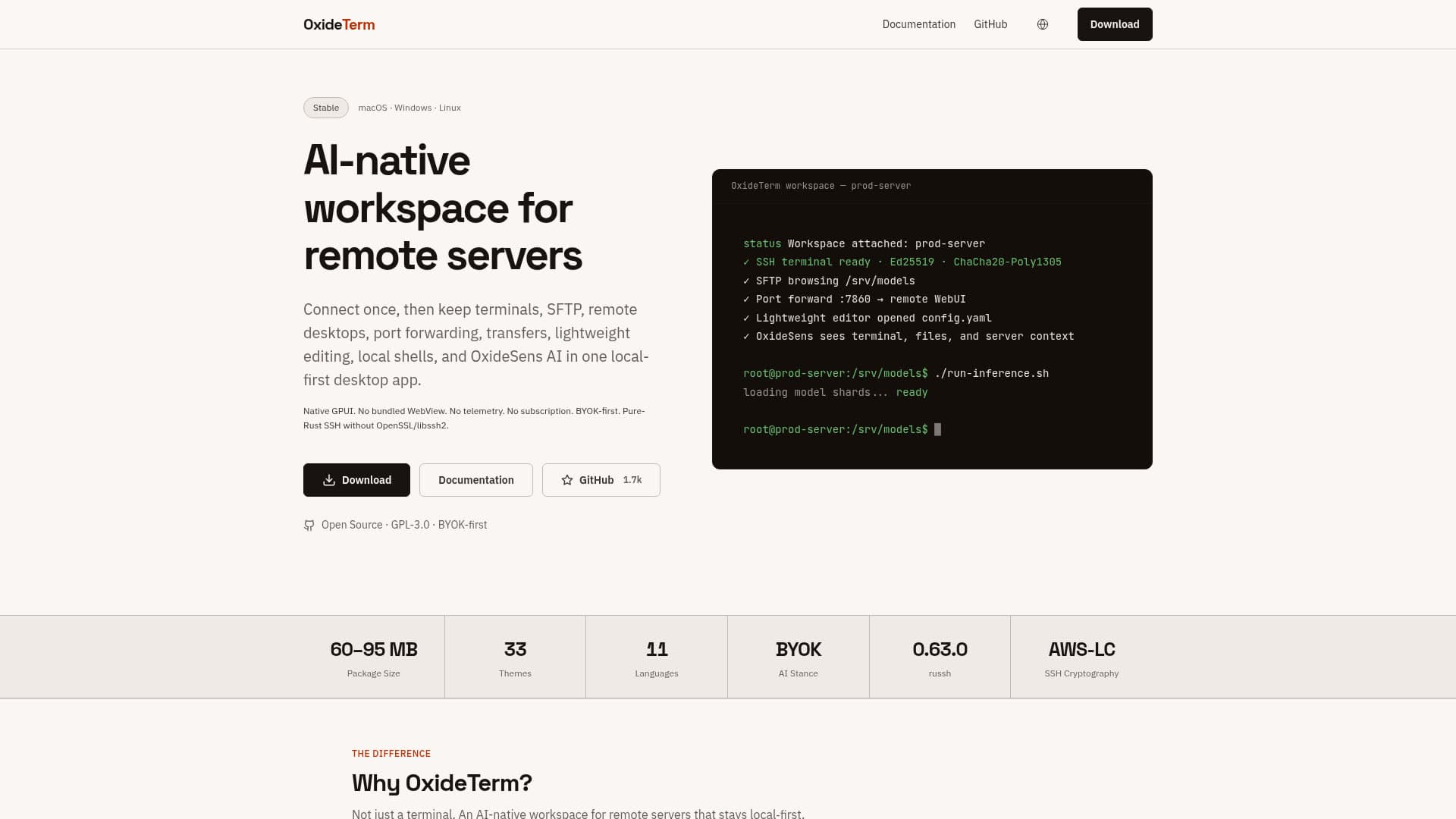1456x819 pixels.
Task: Click the GitHub star button showing 1.7k
Action: coord(601,480)
